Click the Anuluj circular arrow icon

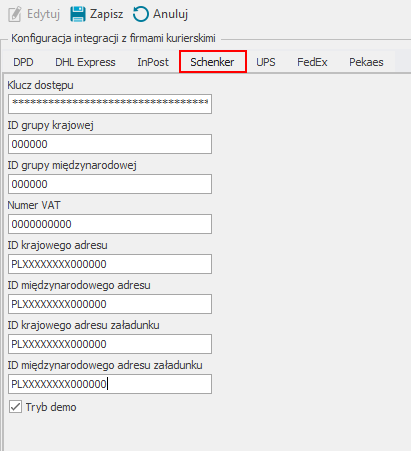tap(141, 14)
